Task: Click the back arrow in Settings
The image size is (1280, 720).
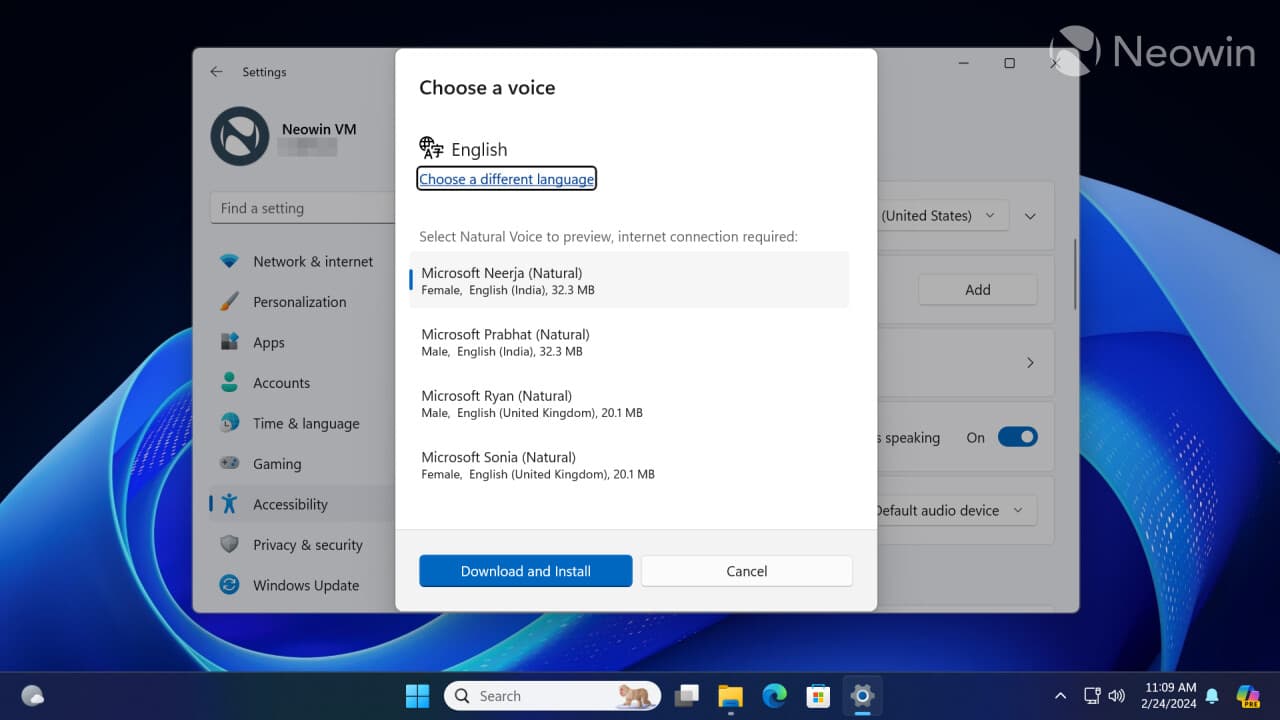Action: [216, 72]
